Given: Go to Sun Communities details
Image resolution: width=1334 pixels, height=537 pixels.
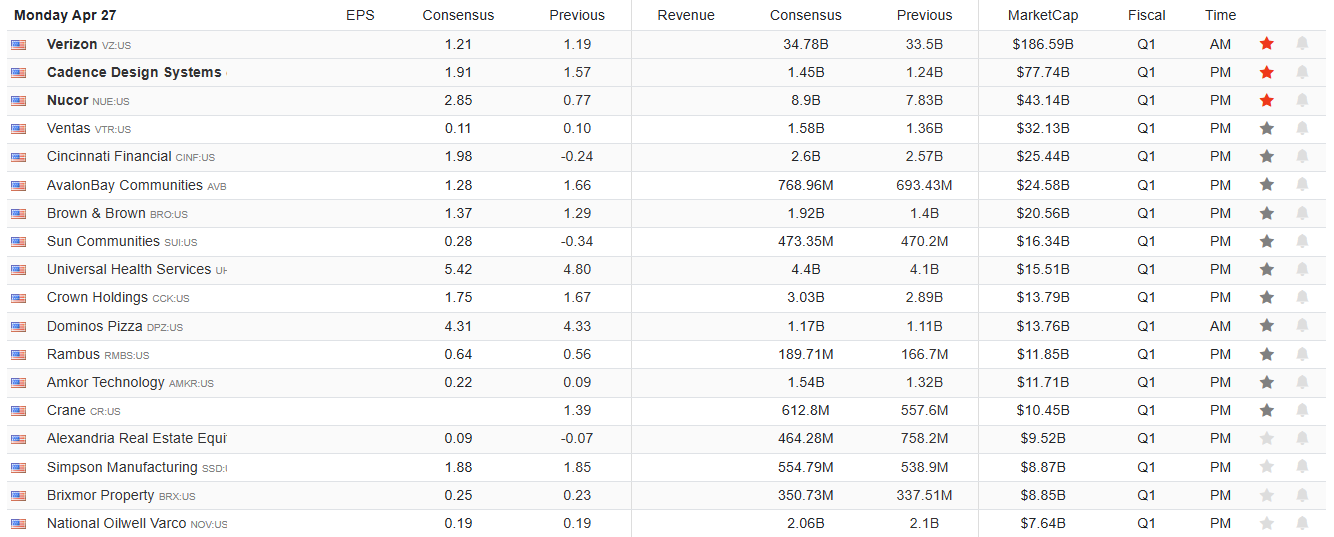Looking at the screenshot, I should (x=102, y=241).
